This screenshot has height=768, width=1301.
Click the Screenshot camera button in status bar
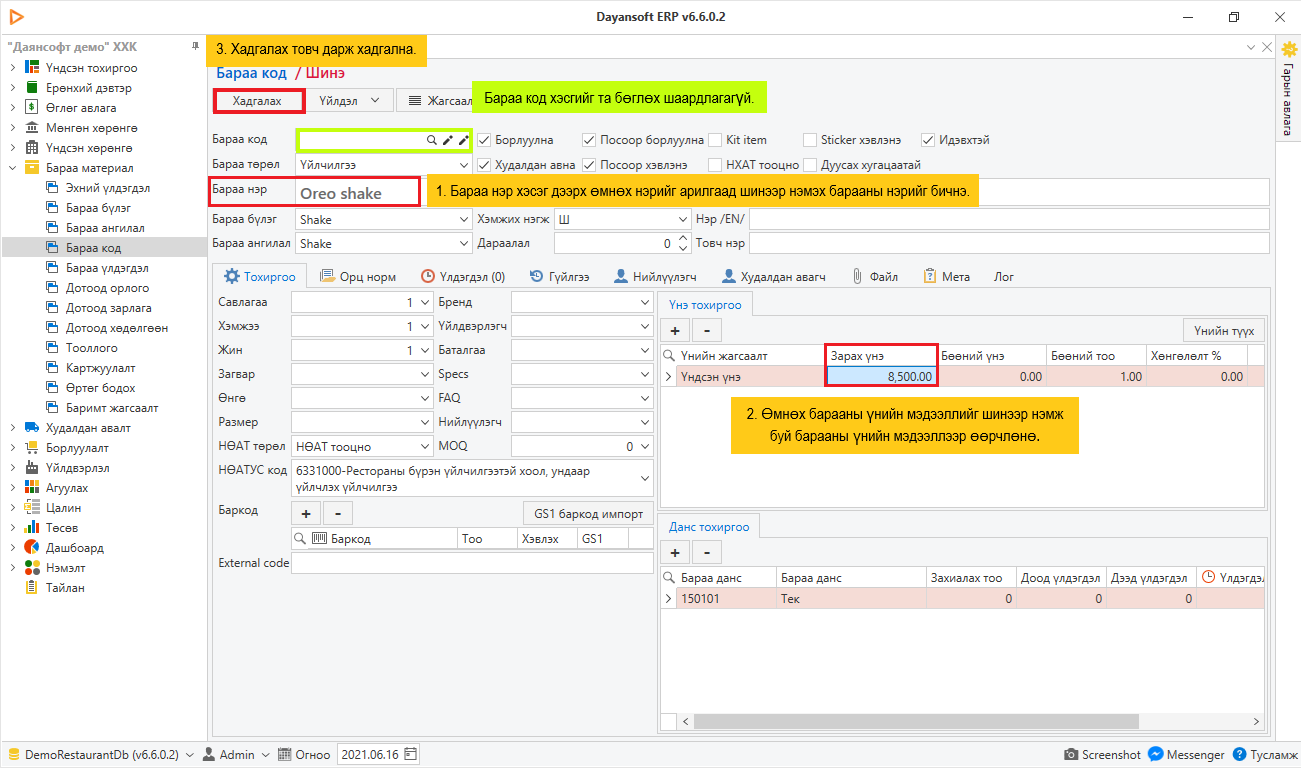point(1102,755)
